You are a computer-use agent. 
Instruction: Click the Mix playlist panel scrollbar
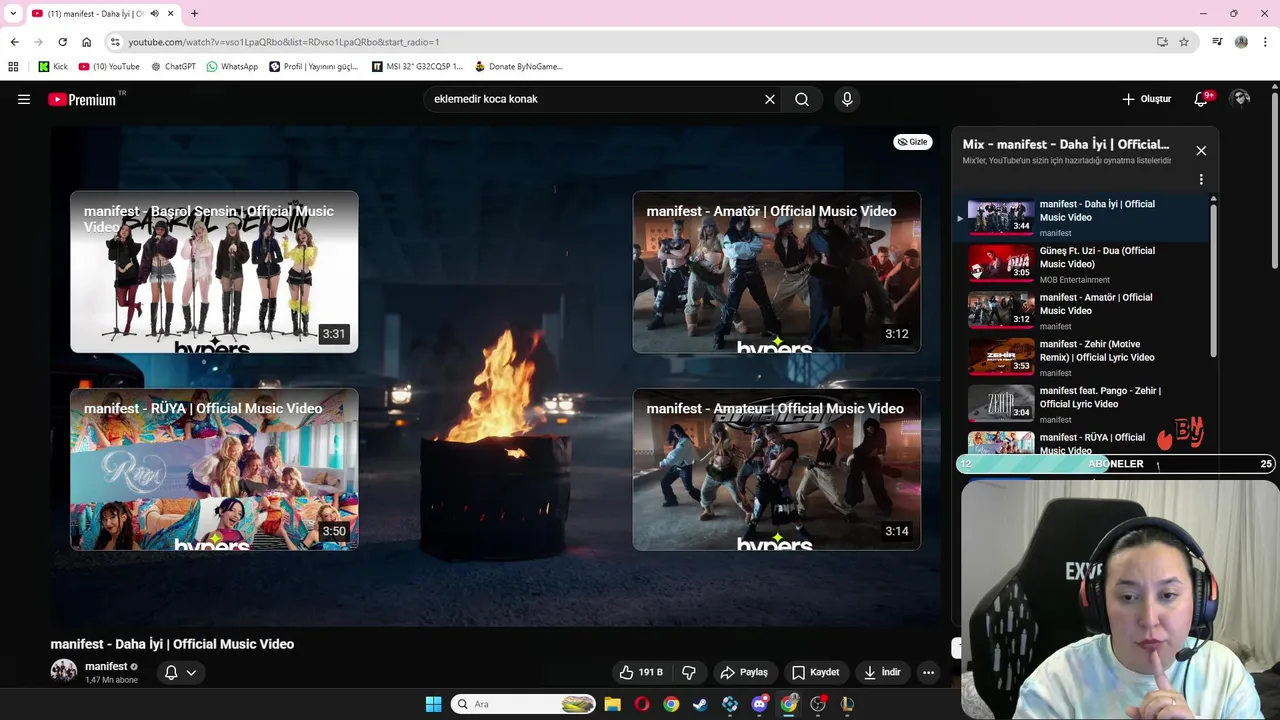point(1214,280)
